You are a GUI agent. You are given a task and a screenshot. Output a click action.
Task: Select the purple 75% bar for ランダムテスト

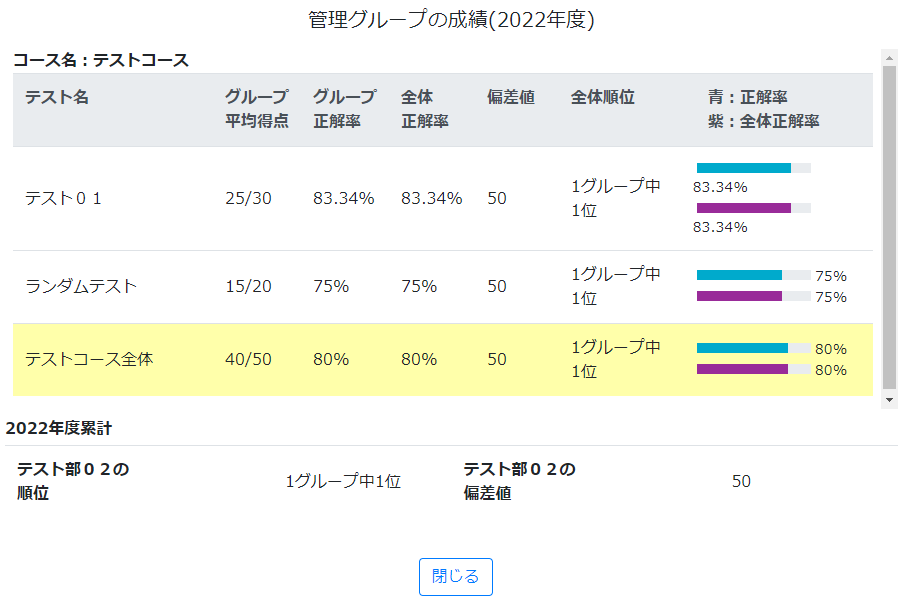739,296
